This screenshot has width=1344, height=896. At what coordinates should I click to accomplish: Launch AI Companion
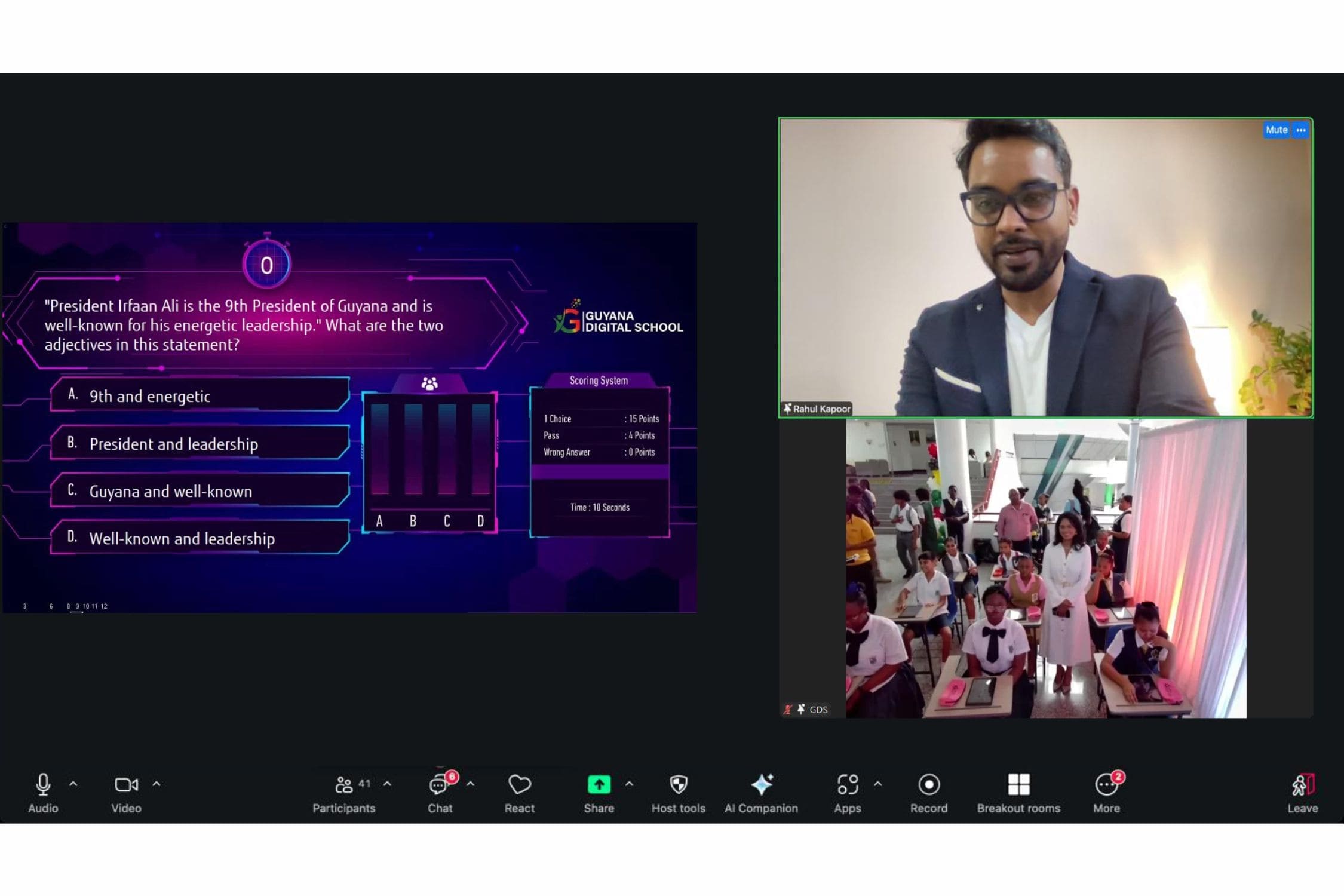tap(761, 785)
